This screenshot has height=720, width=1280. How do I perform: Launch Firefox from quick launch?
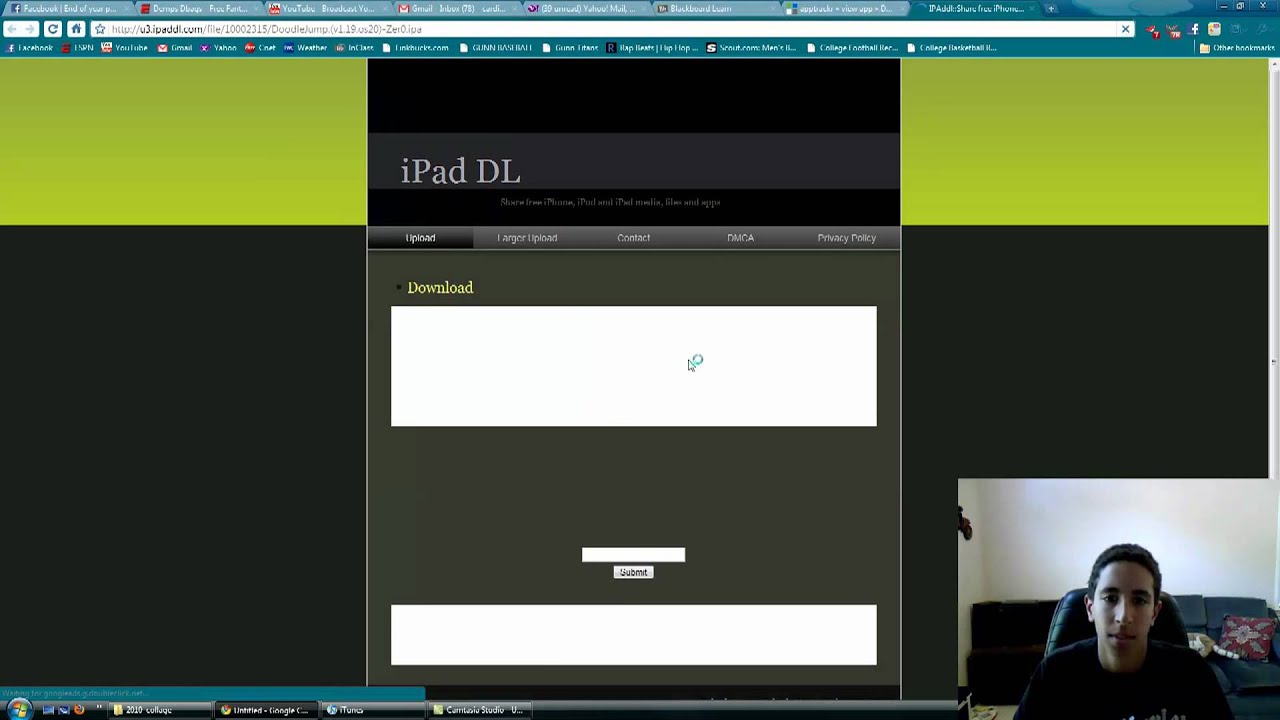click(79, 710)
